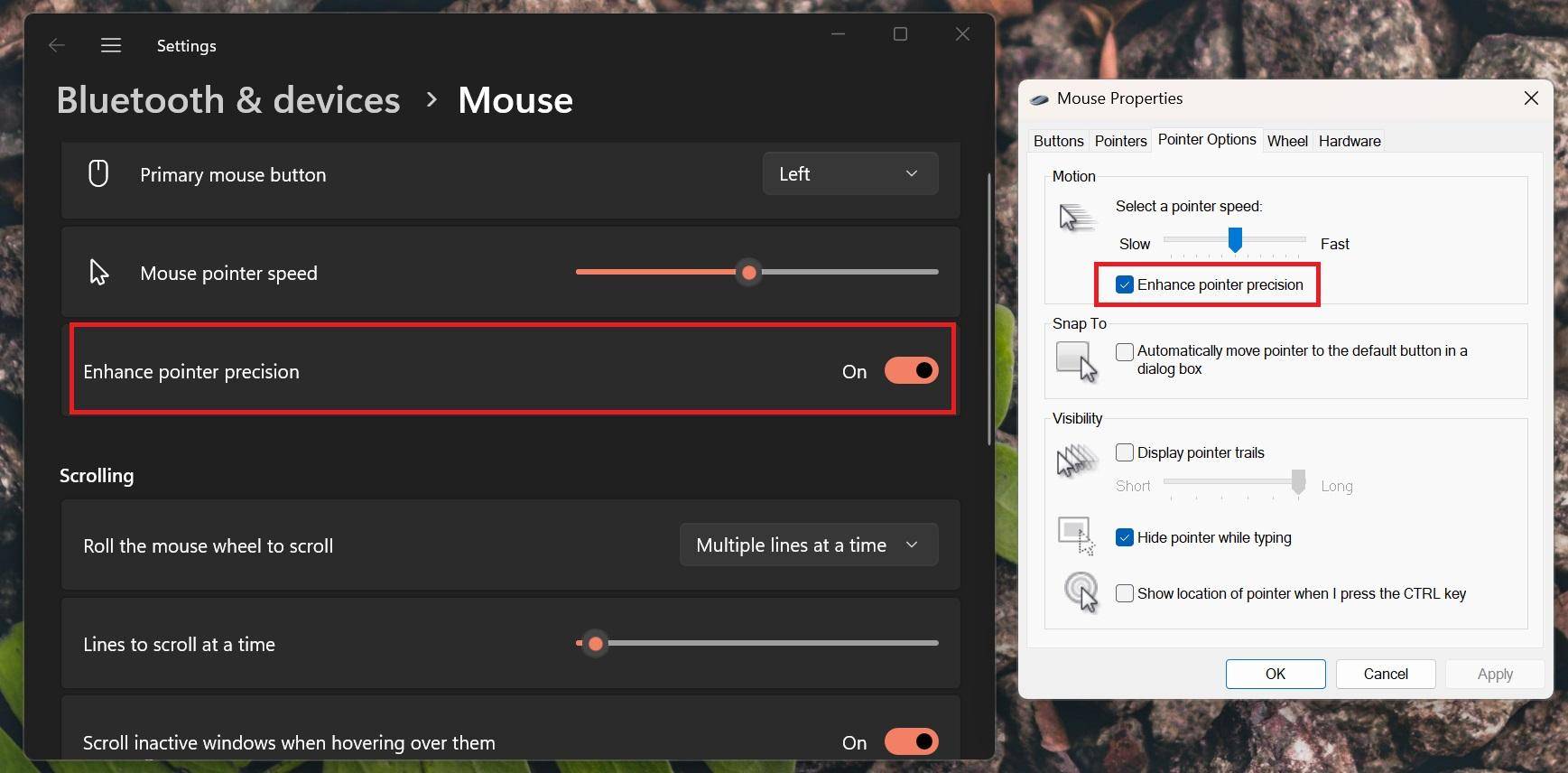
Task: Open the Multiple lines at a time dropdown
Action: pos(809,545)
